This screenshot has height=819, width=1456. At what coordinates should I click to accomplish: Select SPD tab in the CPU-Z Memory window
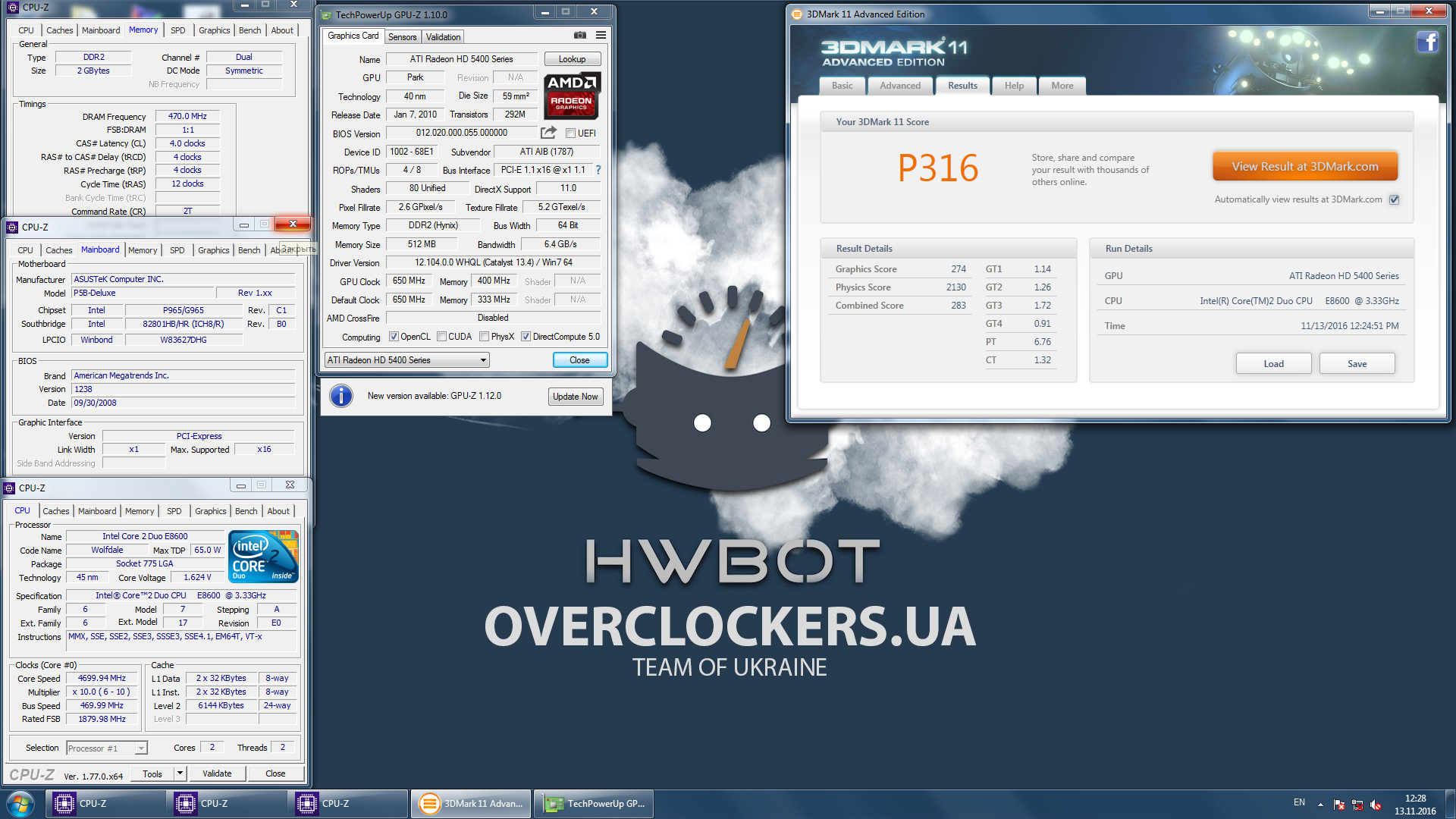pyautogui.click(x=178, y=30)
